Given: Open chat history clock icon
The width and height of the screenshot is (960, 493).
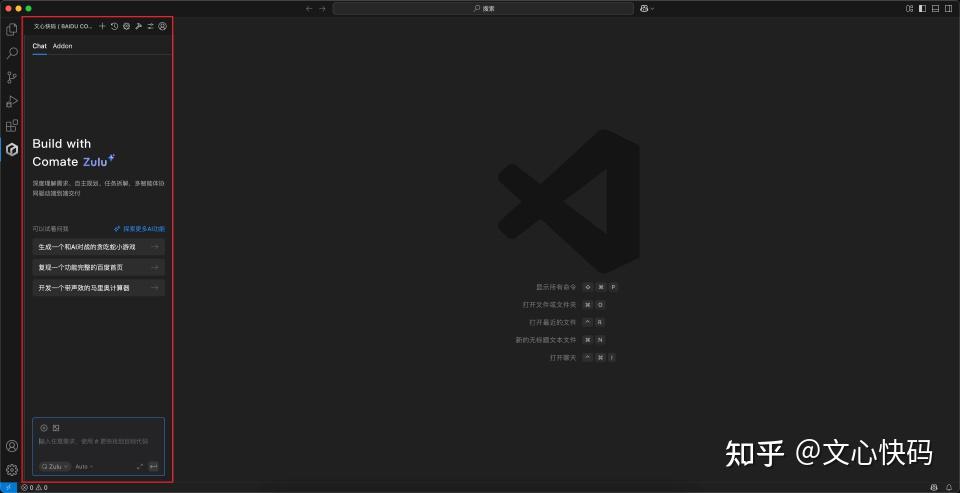Looking at the screenshot, I should point(114,26).
